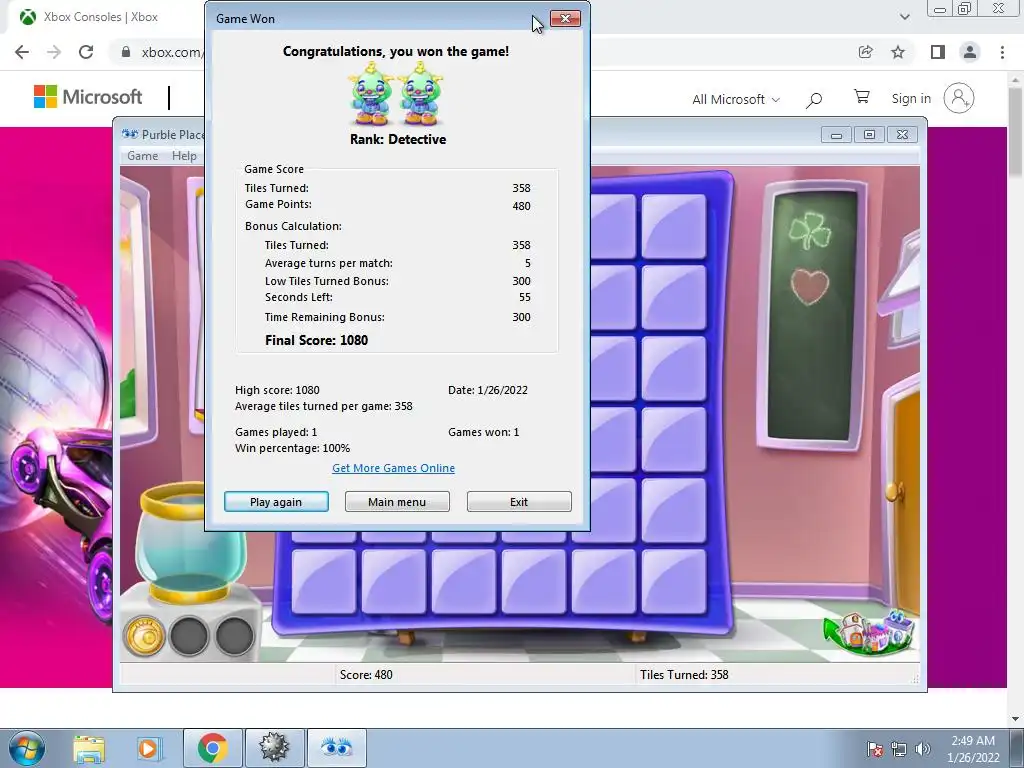Click the Play again button

tap(276, 502)
